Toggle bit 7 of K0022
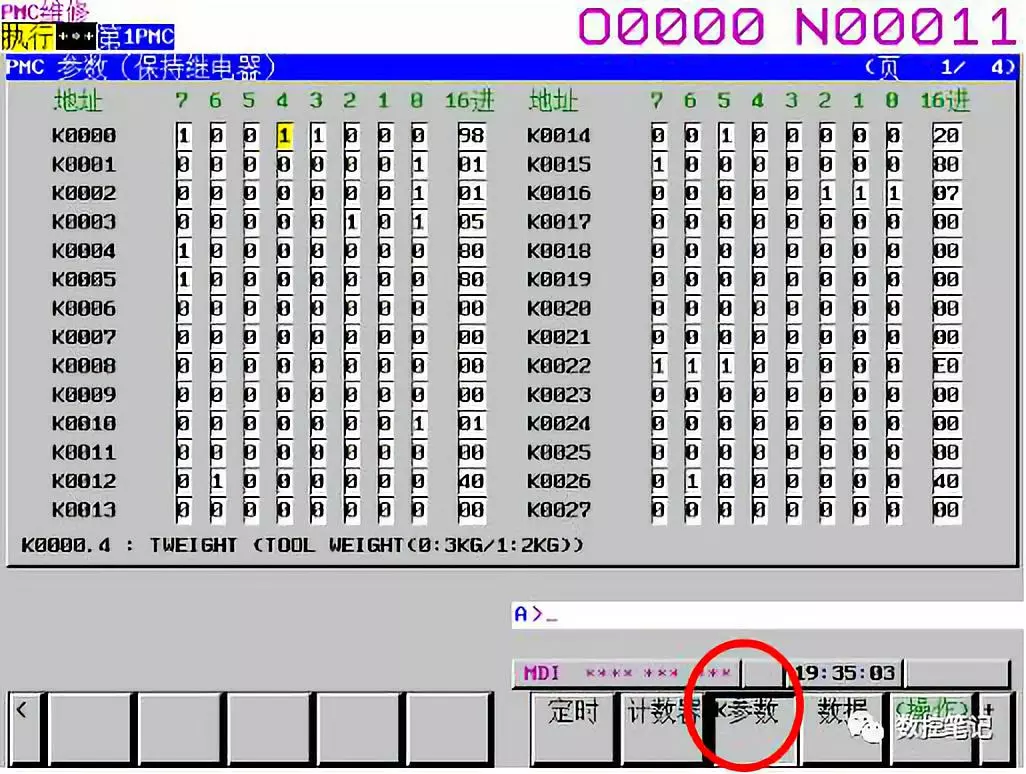Viewport: 1026px width, 774px height. (658, 366)
